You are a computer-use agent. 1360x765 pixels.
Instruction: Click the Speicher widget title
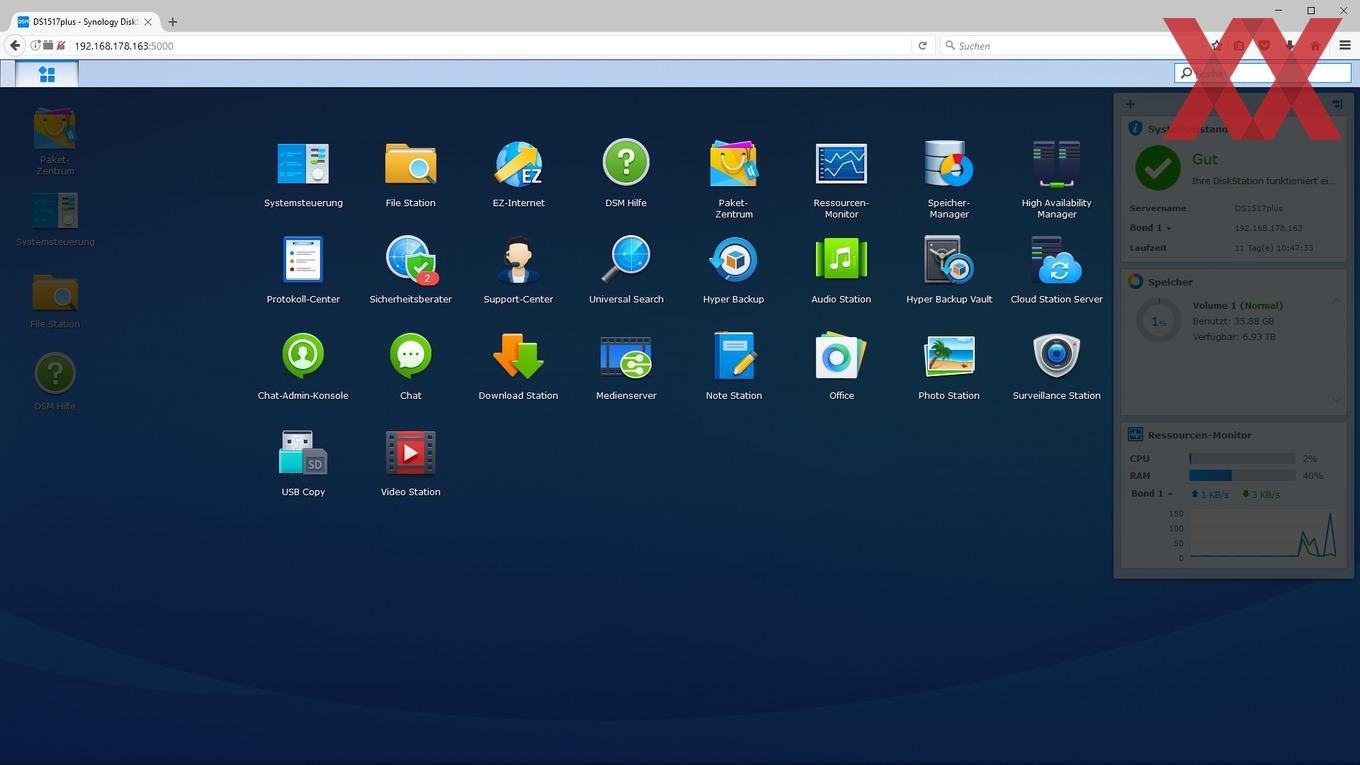pyautogui.click(x=1170, y=282)
